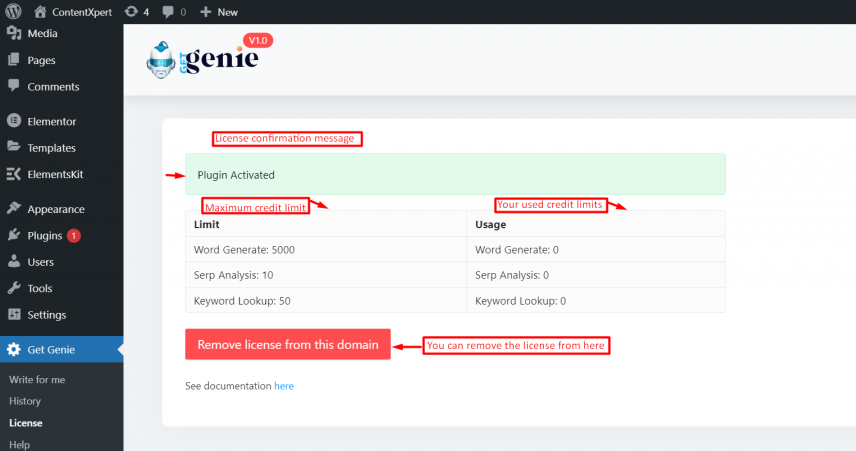
Task: Click the plus icon next to New
Action: (x=205, y=11)
